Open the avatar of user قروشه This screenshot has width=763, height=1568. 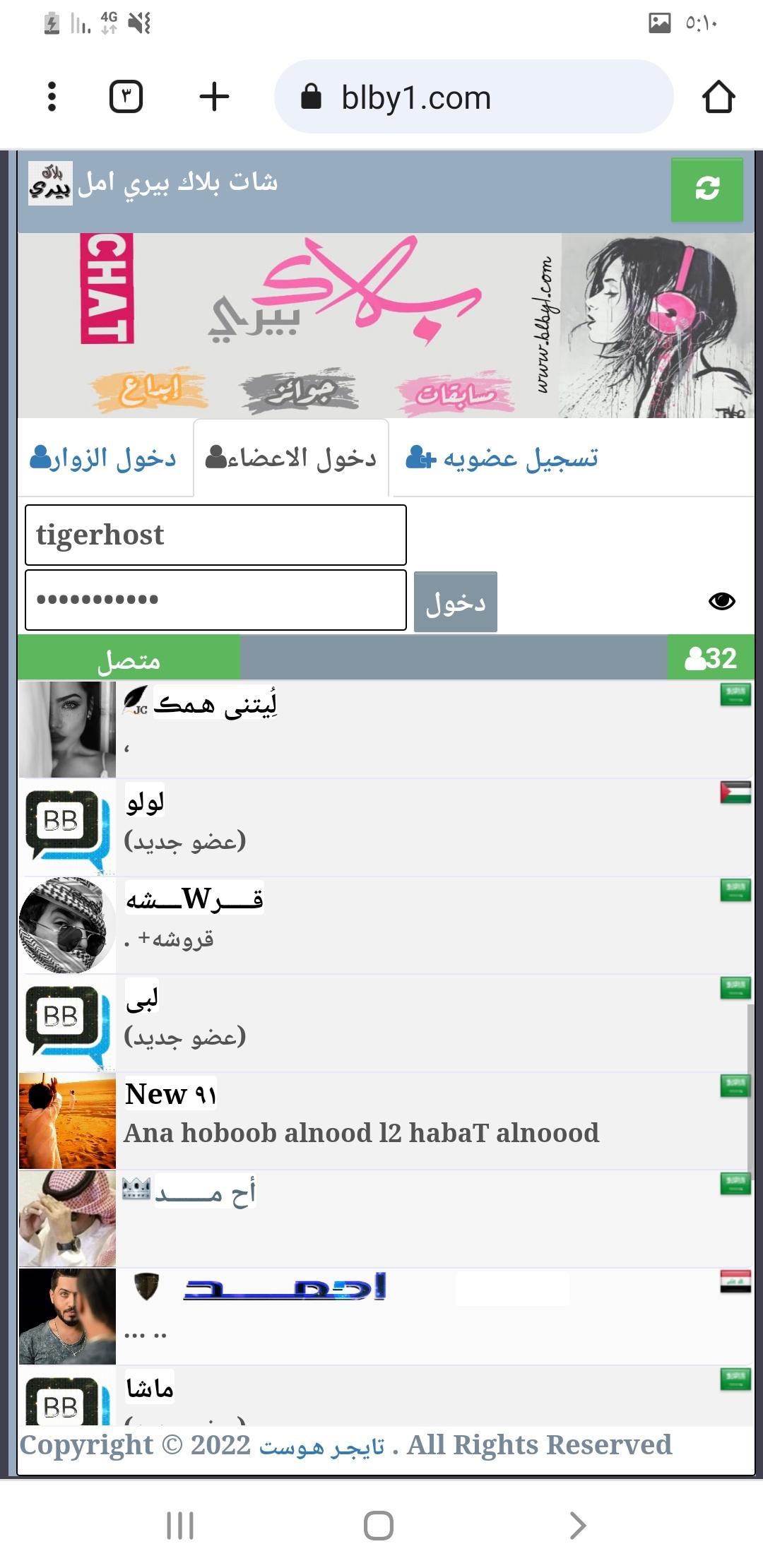coord(67,925)
